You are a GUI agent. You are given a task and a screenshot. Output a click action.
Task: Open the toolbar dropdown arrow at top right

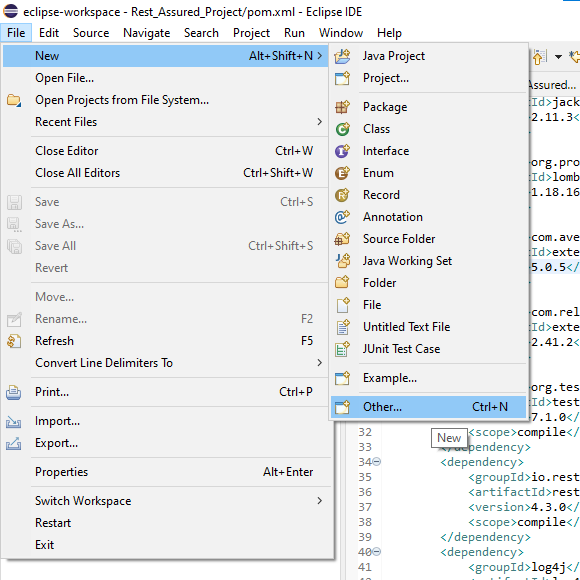(558, 57)
